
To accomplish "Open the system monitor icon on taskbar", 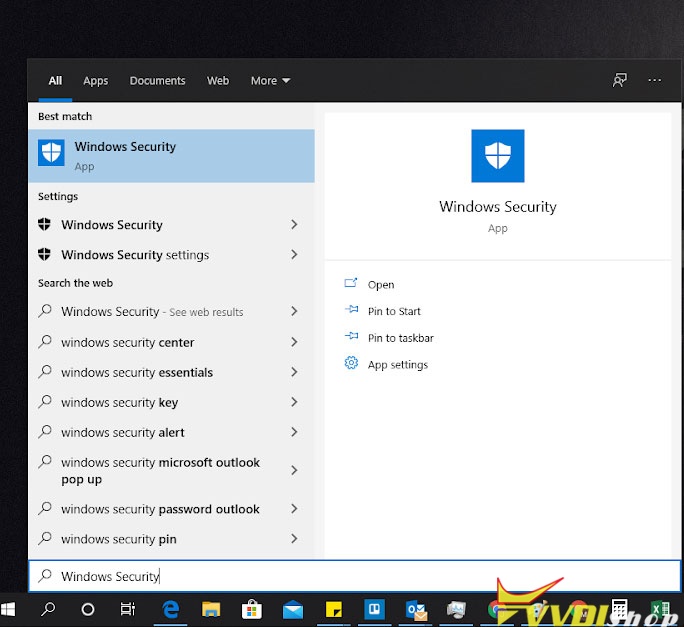I will coord(456,610).
